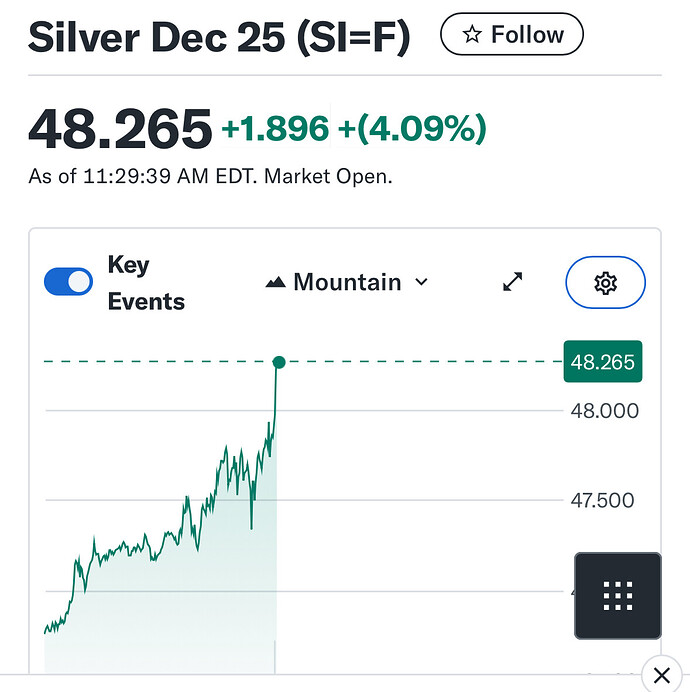Click the Key Events label text
The image size is (690, 692).
145,283
